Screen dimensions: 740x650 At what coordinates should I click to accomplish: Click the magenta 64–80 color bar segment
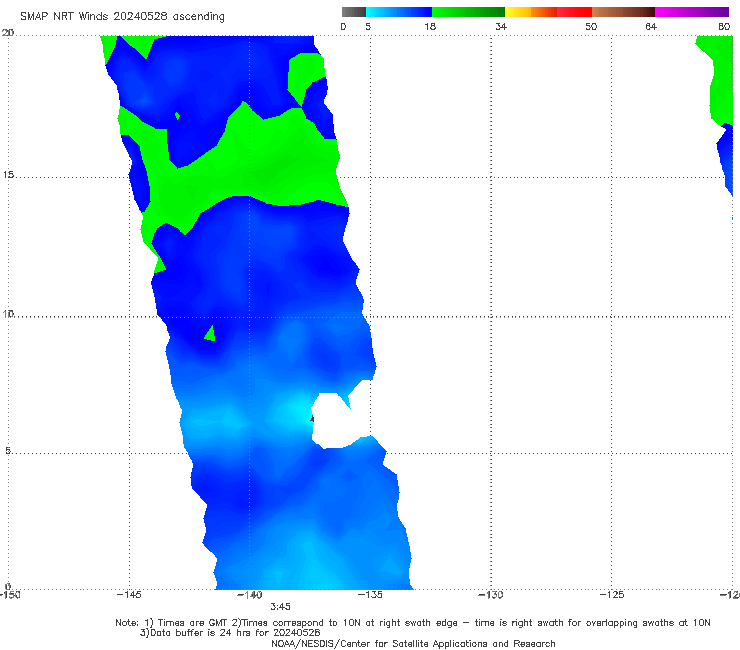click(x=692, y=12)
